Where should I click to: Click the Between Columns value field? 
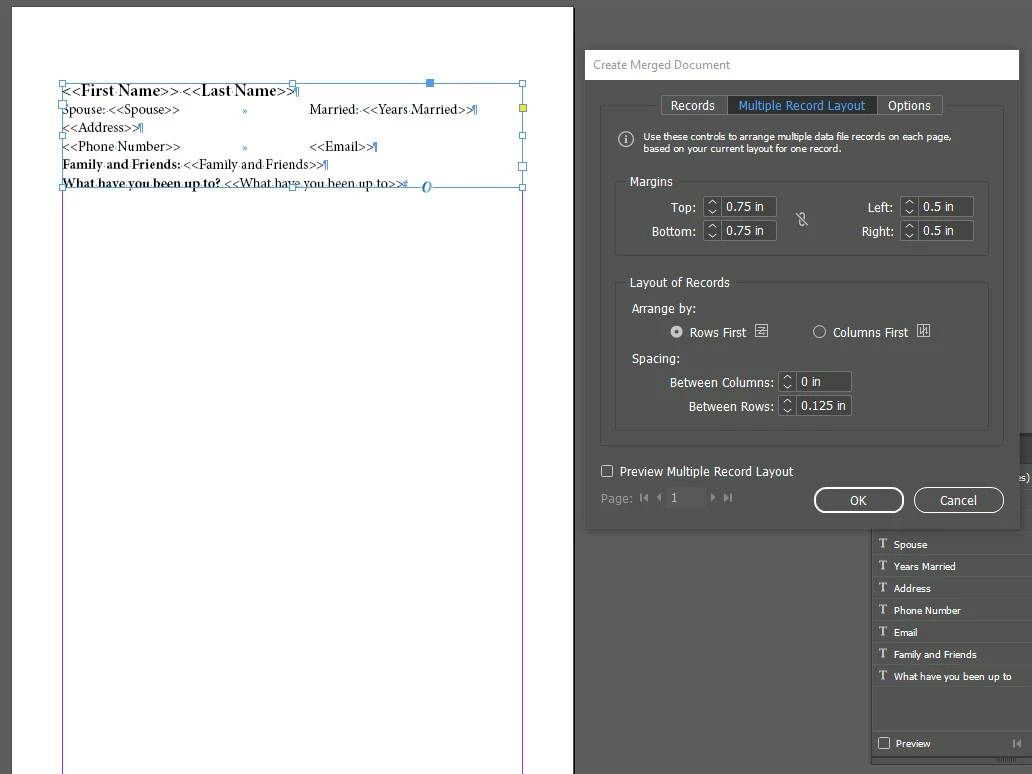pyautogui.click(x=823, y=382)
